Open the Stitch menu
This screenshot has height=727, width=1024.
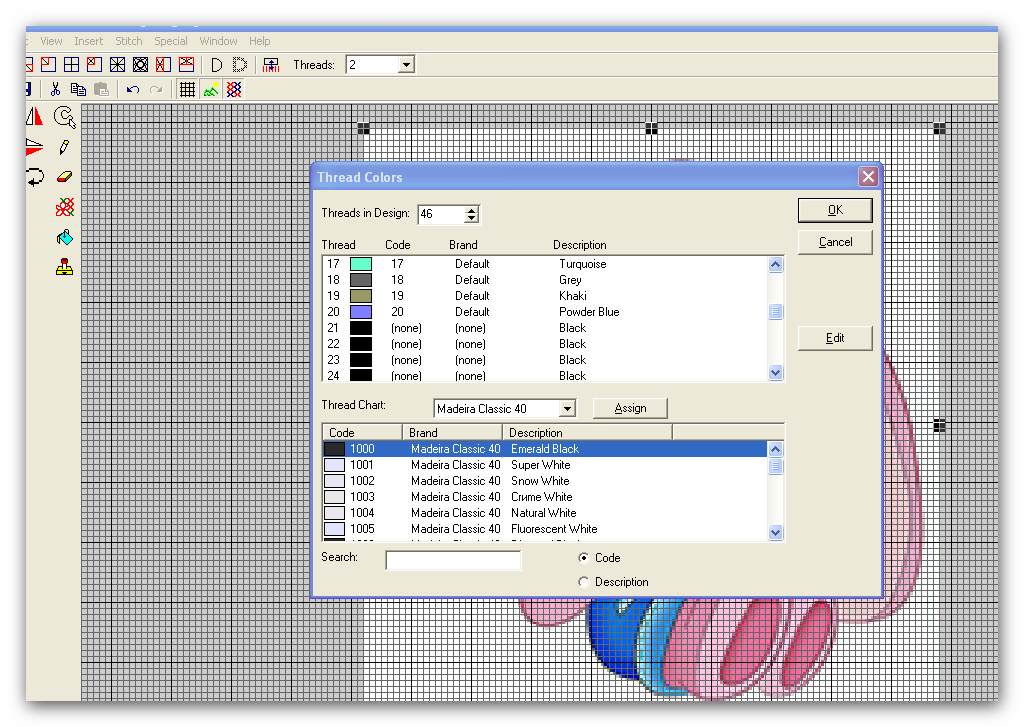click(129, 41)
